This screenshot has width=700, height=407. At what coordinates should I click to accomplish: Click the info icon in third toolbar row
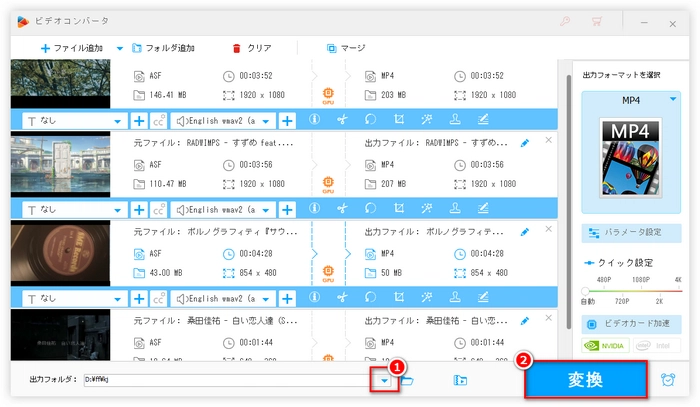click(314, 297)
